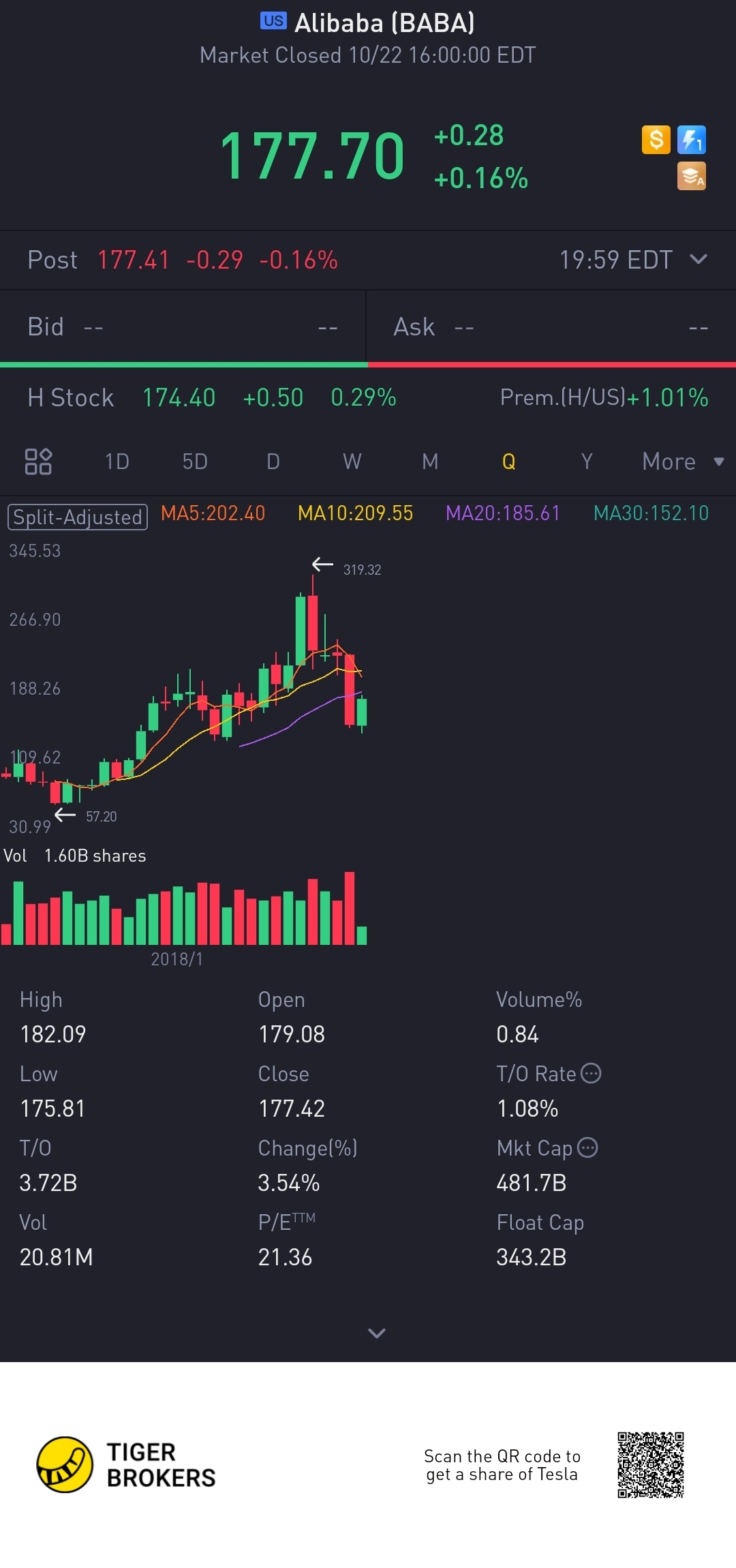Tap the Change(%) value 3.54%
Viewport: 736px width, 1568px height.
[289, 1183]
